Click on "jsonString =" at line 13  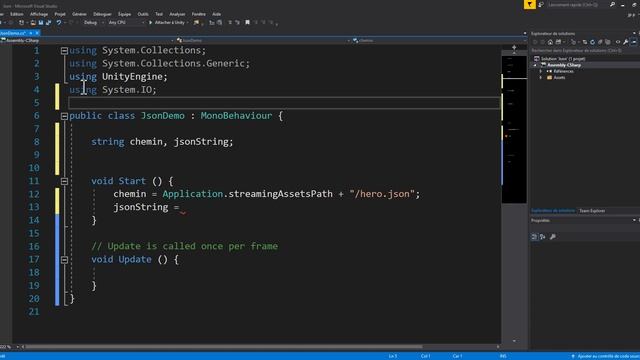click(146, 207)
